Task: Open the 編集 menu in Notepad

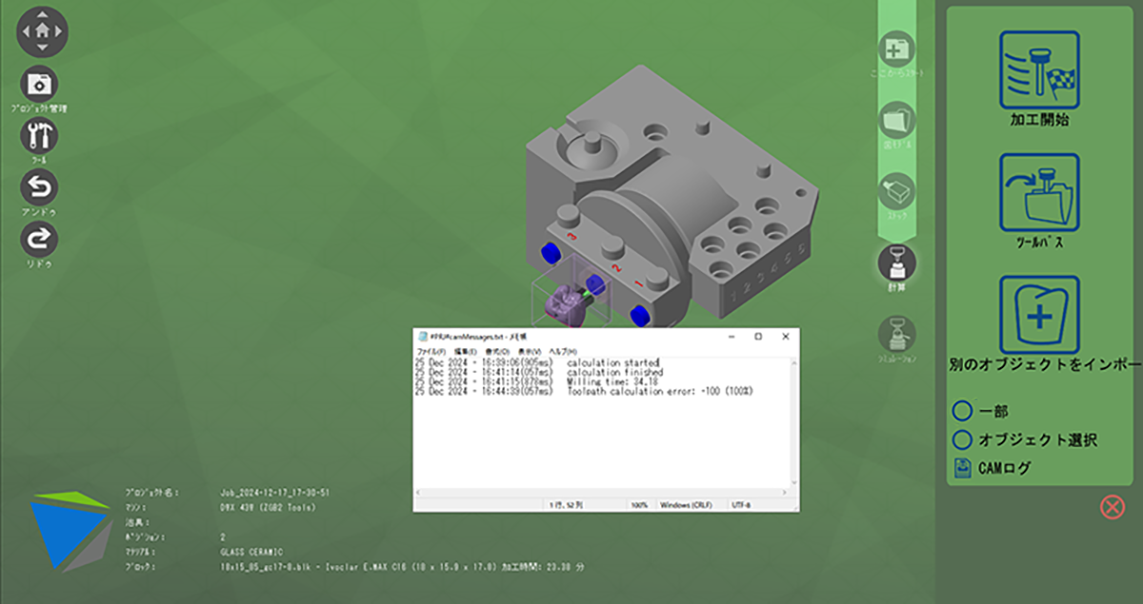Action: [x=465, y=351]
